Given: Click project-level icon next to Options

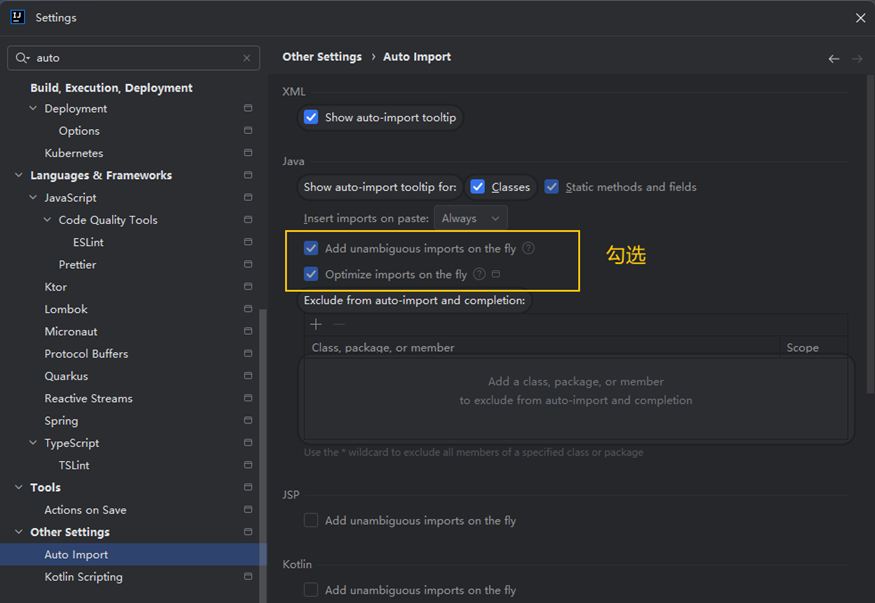Looking at the screenshot, I should click(x=248, y=131).
